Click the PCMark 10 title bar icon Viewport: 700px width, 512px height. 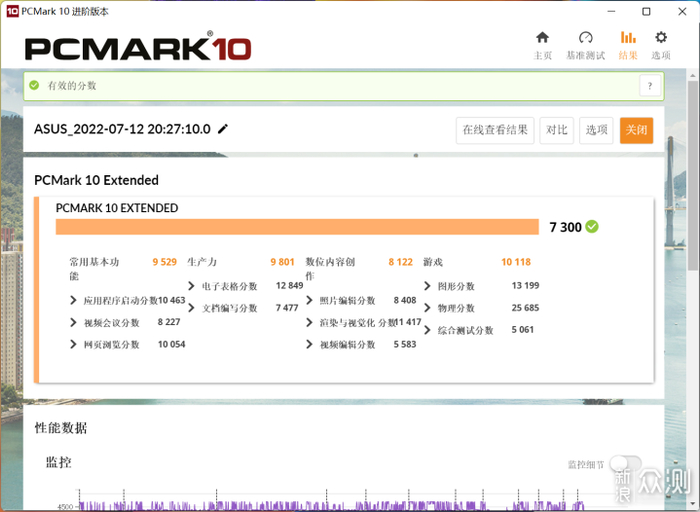coord(12,11)
